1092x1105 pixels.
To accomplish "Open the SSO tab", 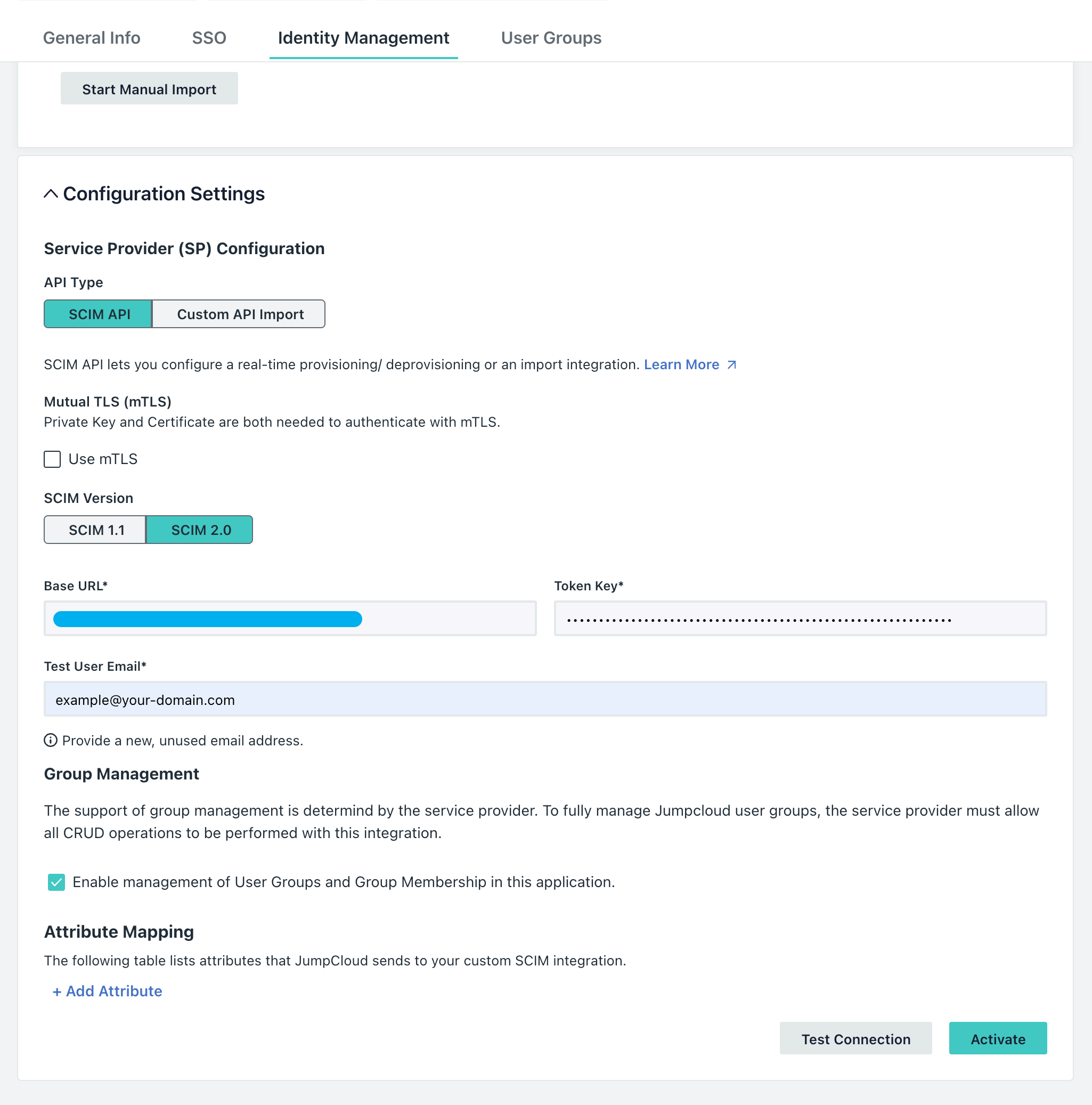I will coord(209,38).
